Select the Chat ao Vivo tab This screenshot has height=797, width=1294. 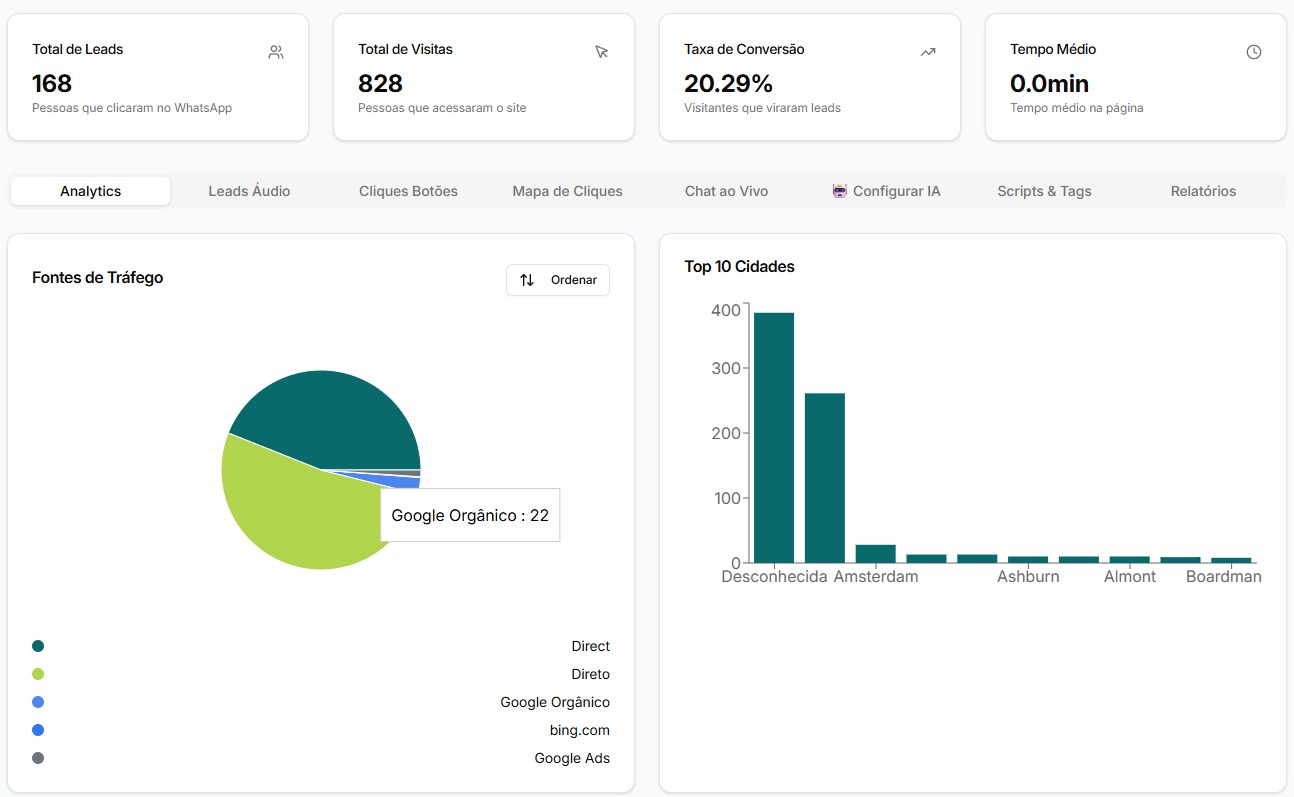tap(726, 191)
